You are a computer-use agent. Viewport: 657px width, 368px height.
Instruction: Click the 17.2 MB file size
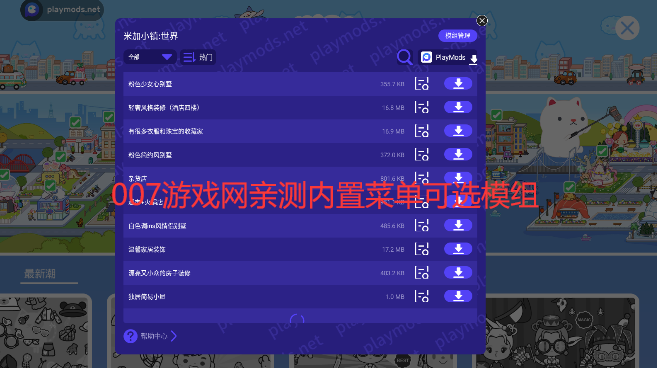point(393,249)
